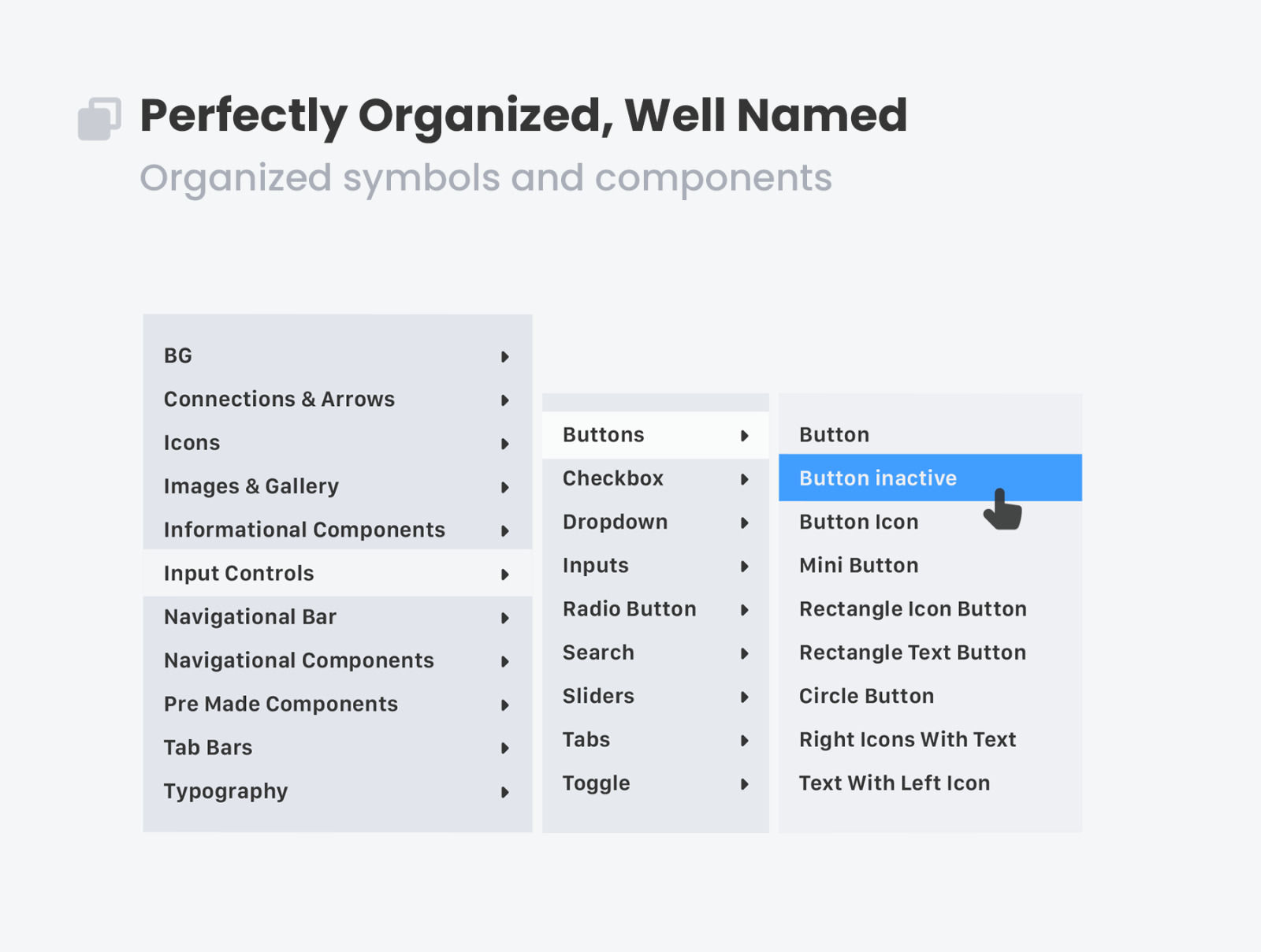This screenshot has width=1261, height=952.
Task: Open the Dropdown submenu
Action: (x=616, y=522)
